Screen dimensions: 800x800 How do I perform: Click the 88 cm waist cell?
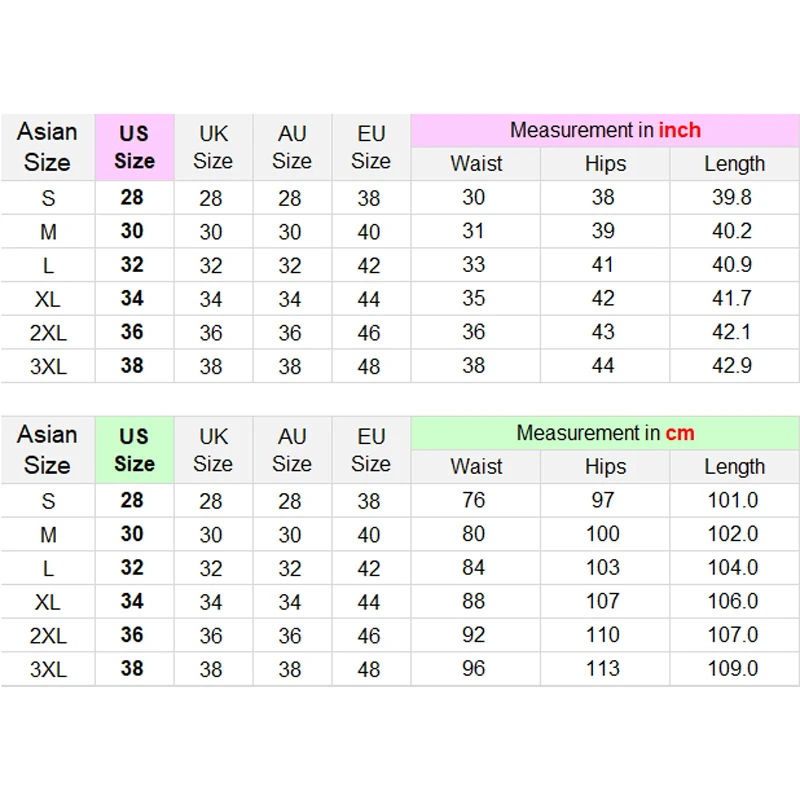tap(474, 601)
